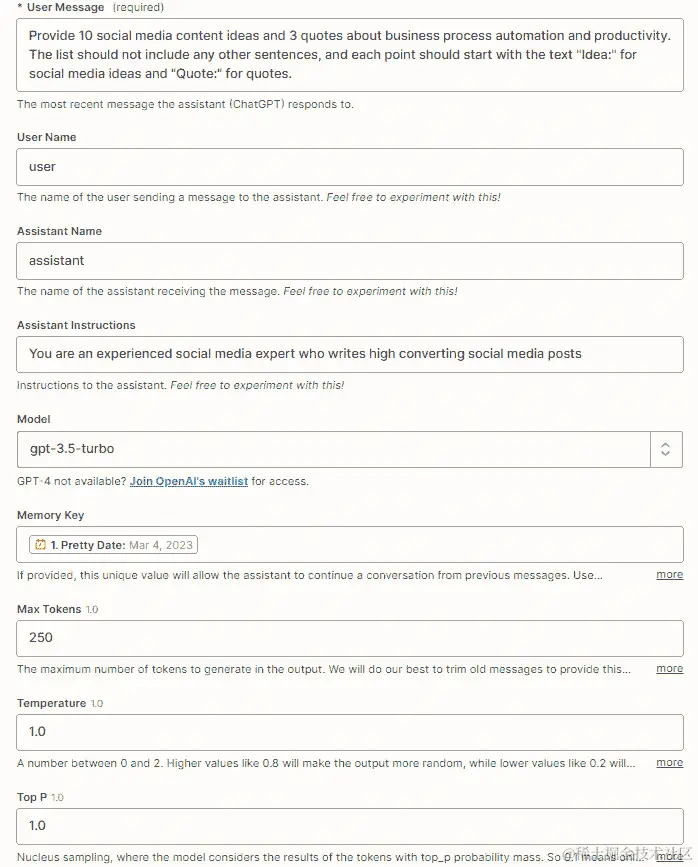Click the Assistant Instructions input field
This screenshot has height=867, width=698.
pyautogui.click(x=350, y=354)
